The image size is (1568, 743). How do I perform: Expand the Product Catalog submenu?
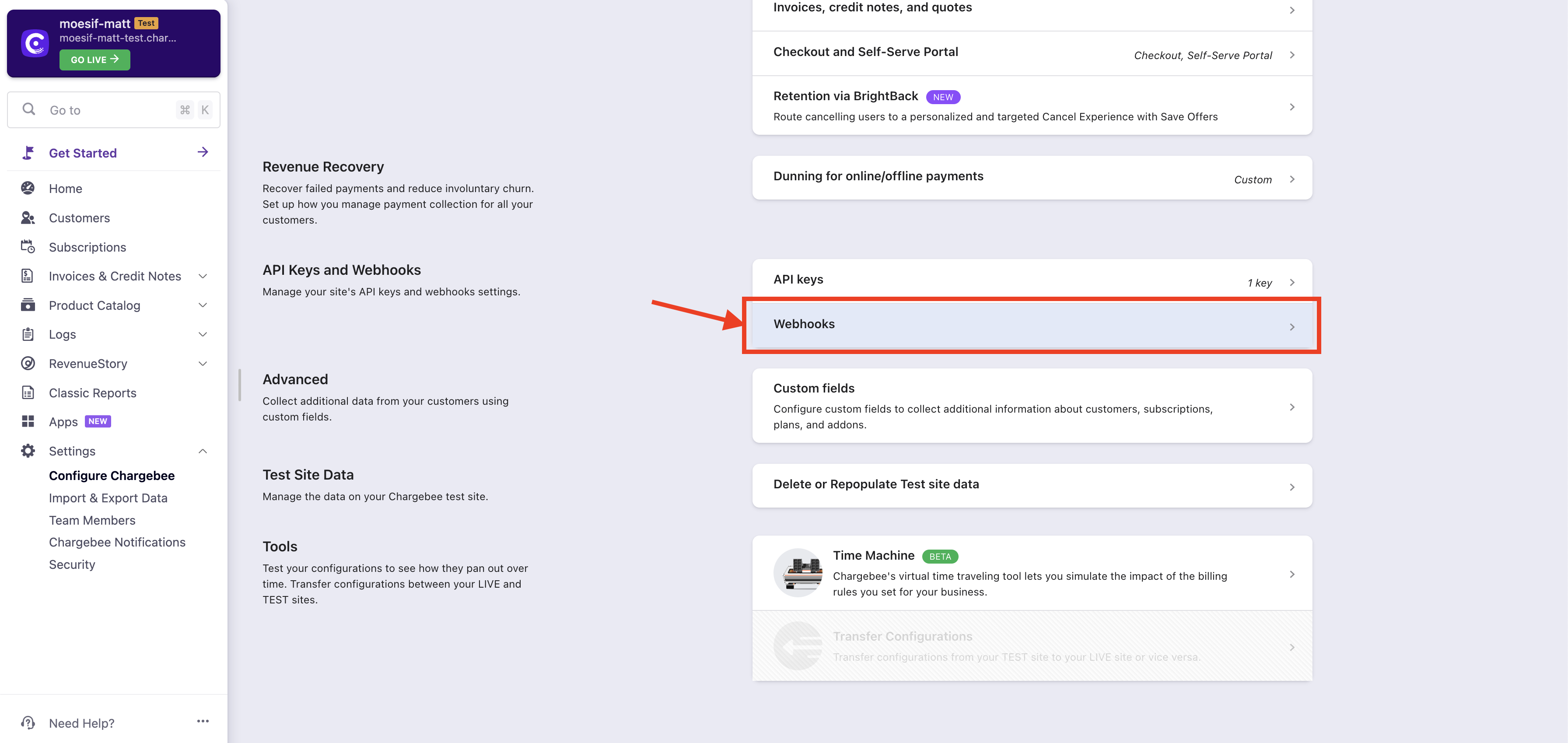pos(203,305)
